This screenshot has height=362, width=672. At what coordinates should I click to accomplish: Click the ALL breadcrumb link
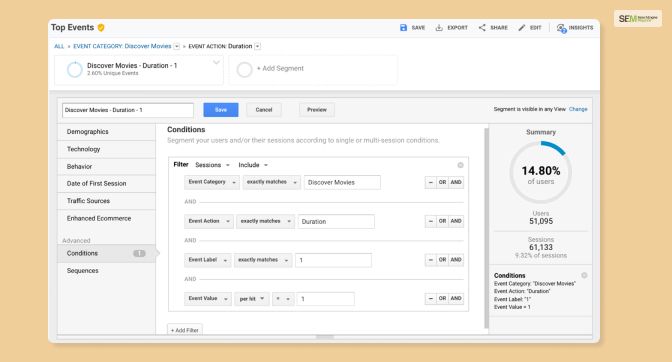point(59,46)
